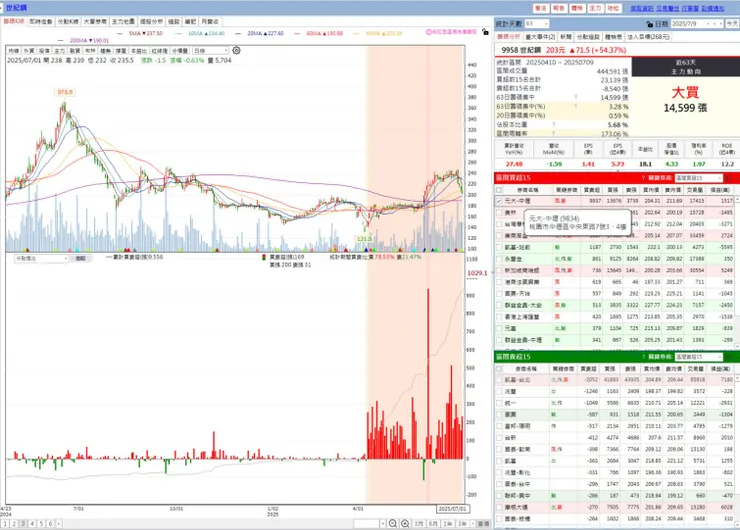Click help icon beside 63日籌碼集中 張 row
740x530 pixels.
click(x=575, y=97)
